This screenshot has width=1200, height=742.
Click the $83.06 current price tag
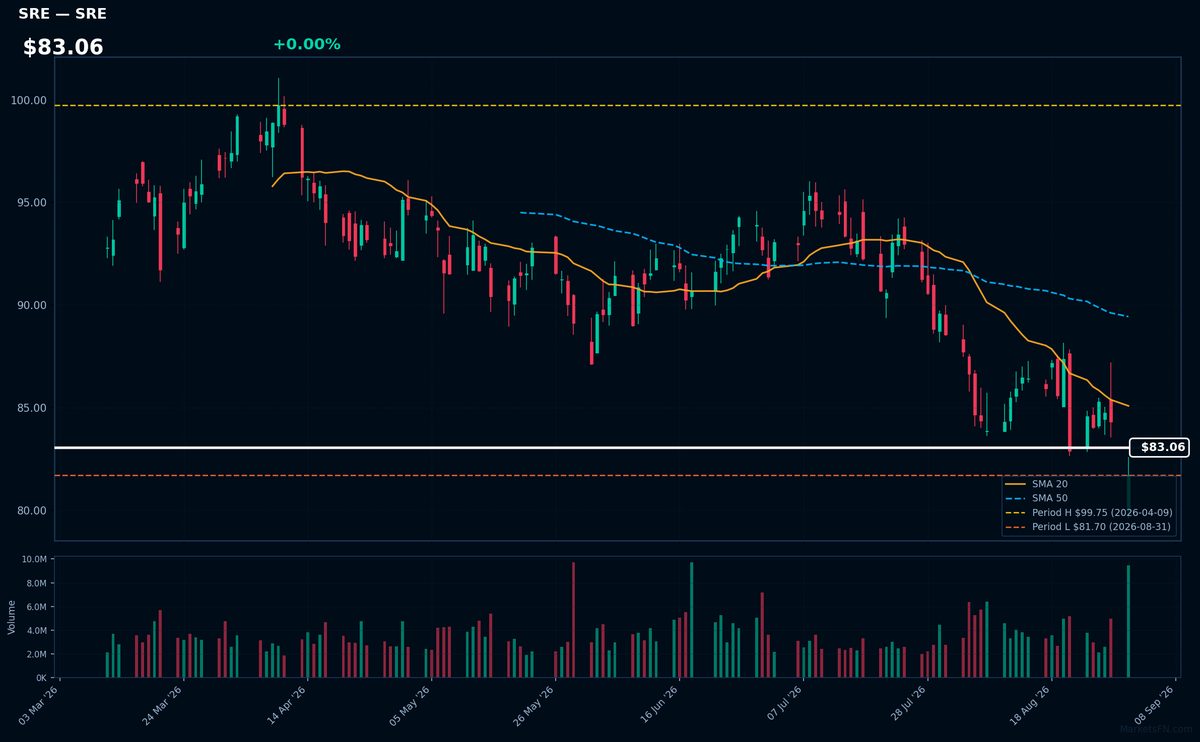tap(1159, 447)
